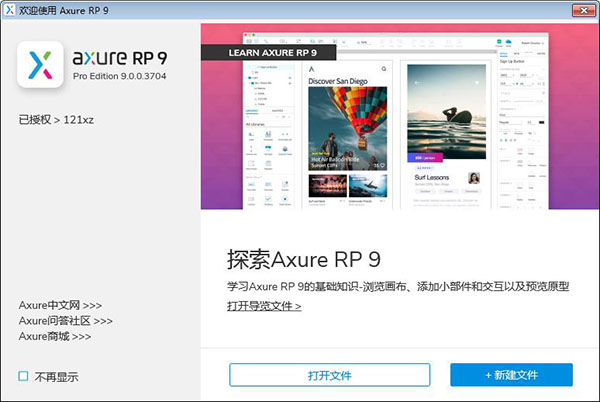Click the 探索Axure RP 9 heading

tap(304, 259)
